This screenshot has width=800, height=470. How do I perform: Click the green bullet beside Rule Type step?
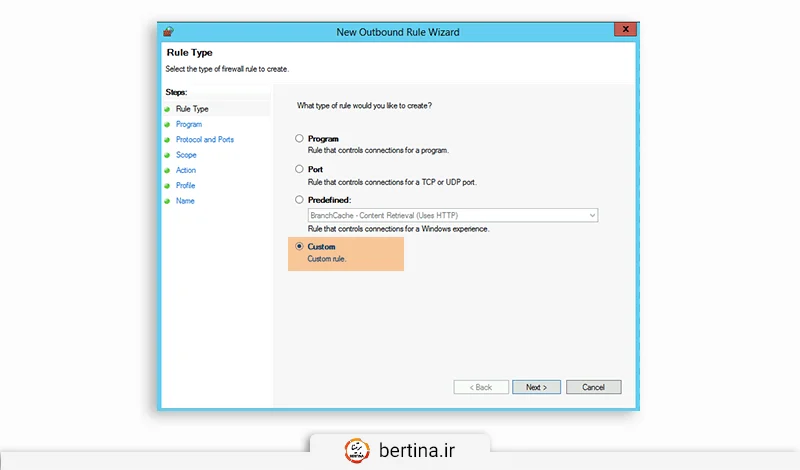(167, 108)
